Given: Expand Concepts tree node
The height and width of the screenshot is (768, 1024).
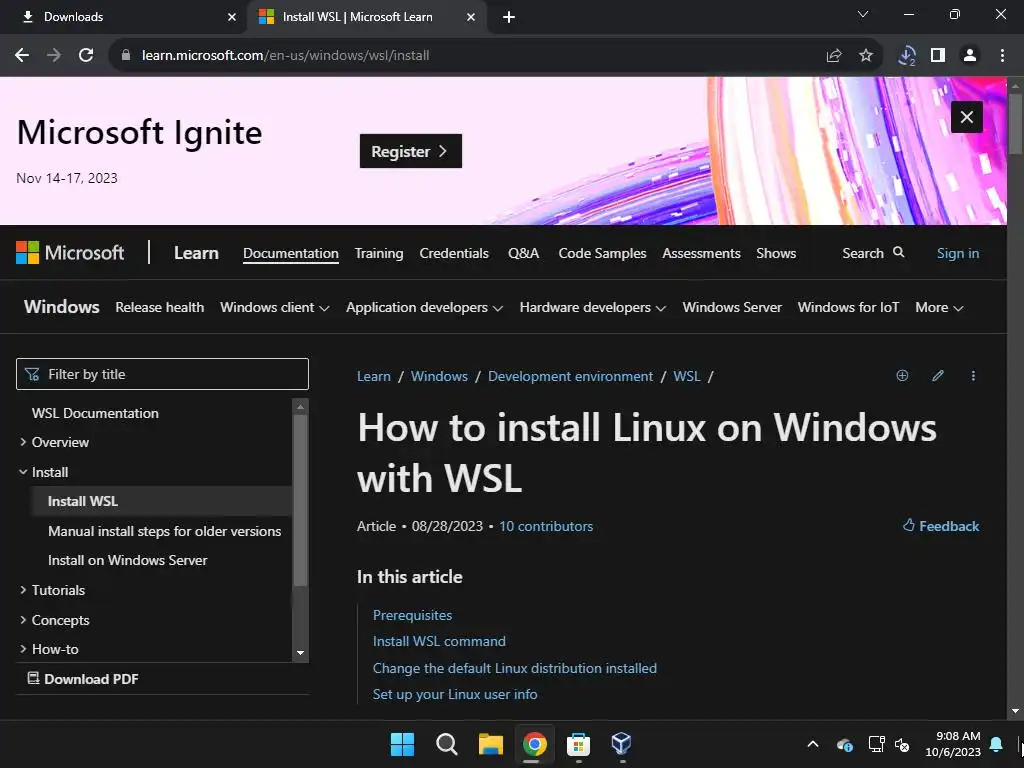Looking at the screenshot, I should [x=23, y=620].
